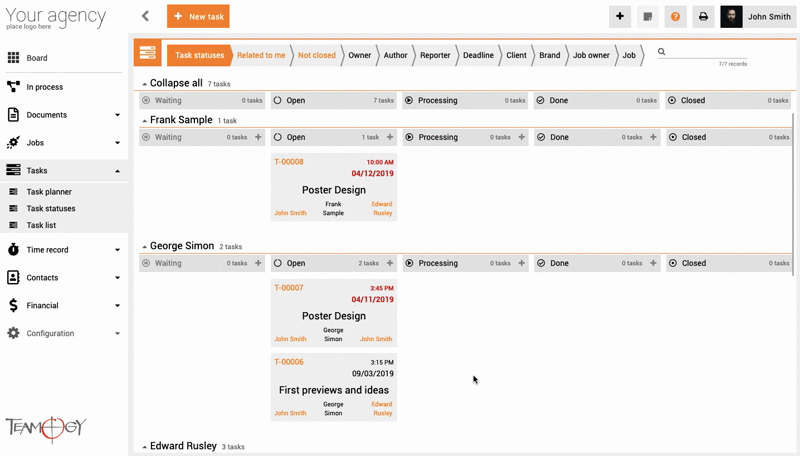The height and width of the screenshot is (456, 800).
Task: Click the print icon in top toolbar
Action: [x=703, y=17]
